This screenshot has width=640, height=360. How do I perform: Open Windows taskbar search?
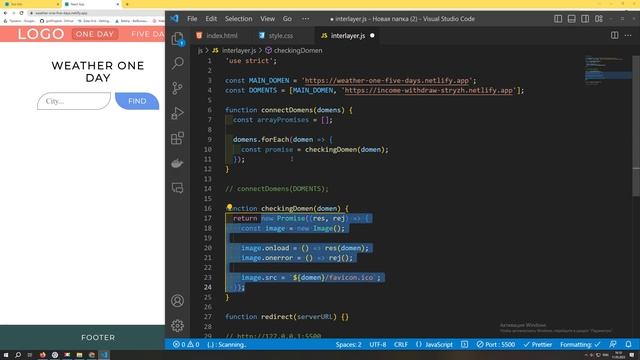18,355
